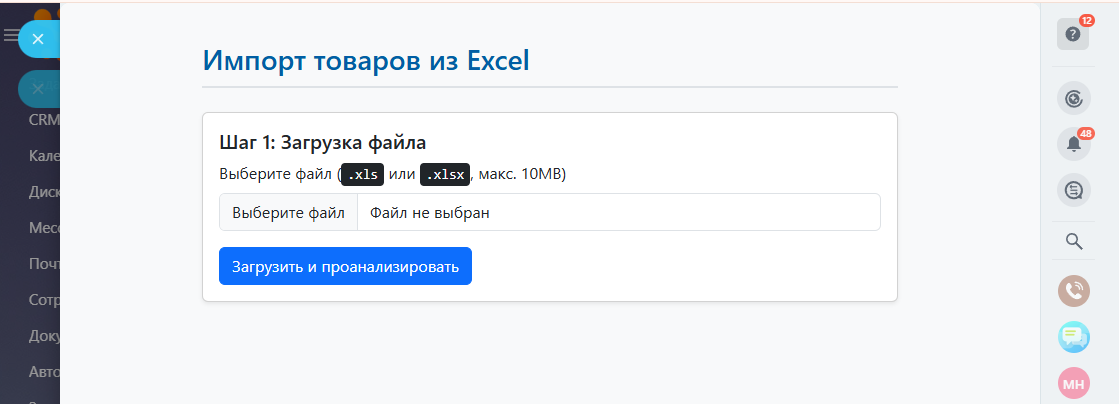Open the MH user avatar
Image resolution: width=1119 pixels, height=404 pixels.
1074,383
